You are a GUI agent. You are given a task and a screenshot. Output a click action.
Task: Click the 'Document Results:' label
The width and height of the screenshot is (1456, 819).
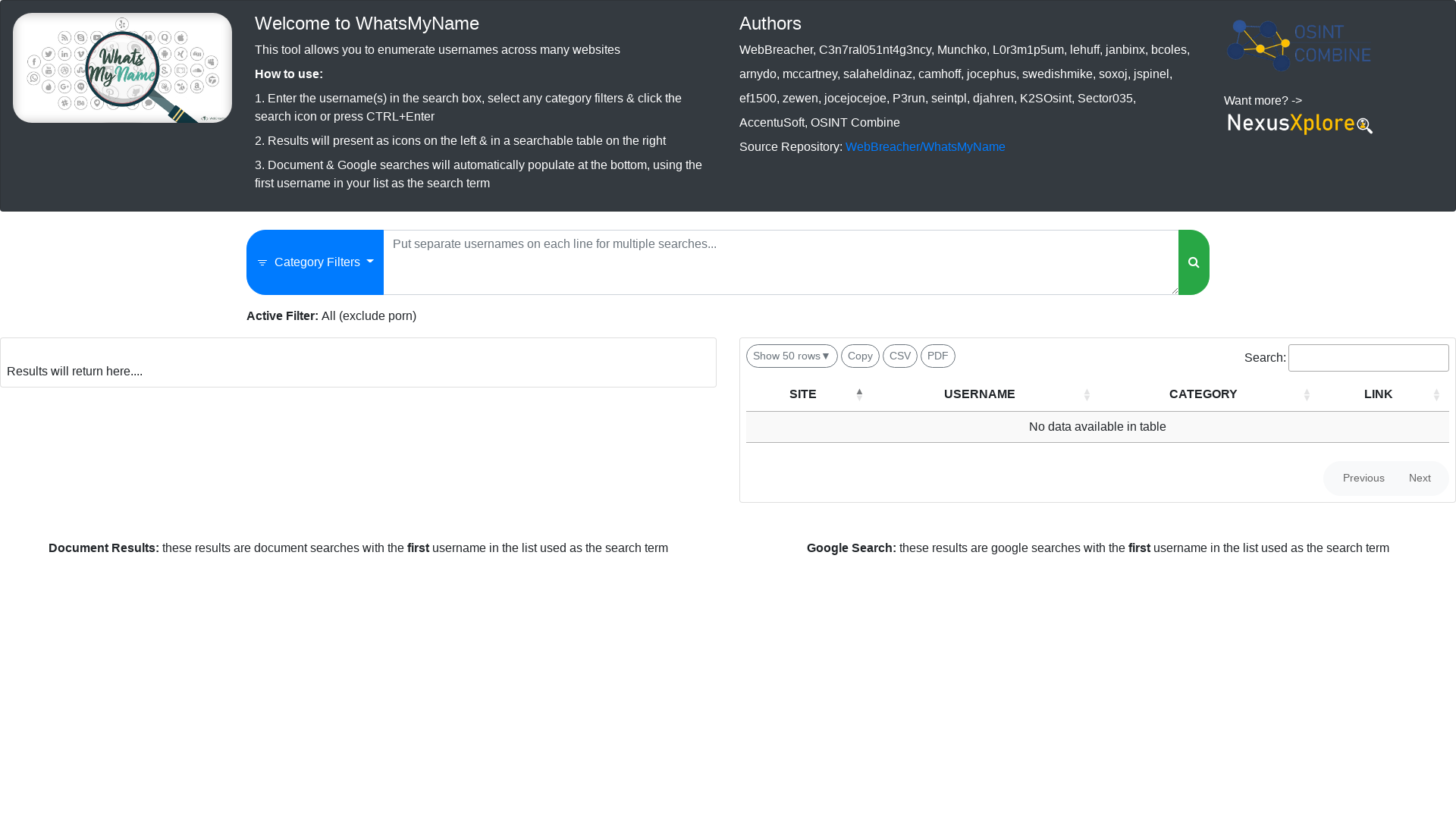[x=104, y=548]
